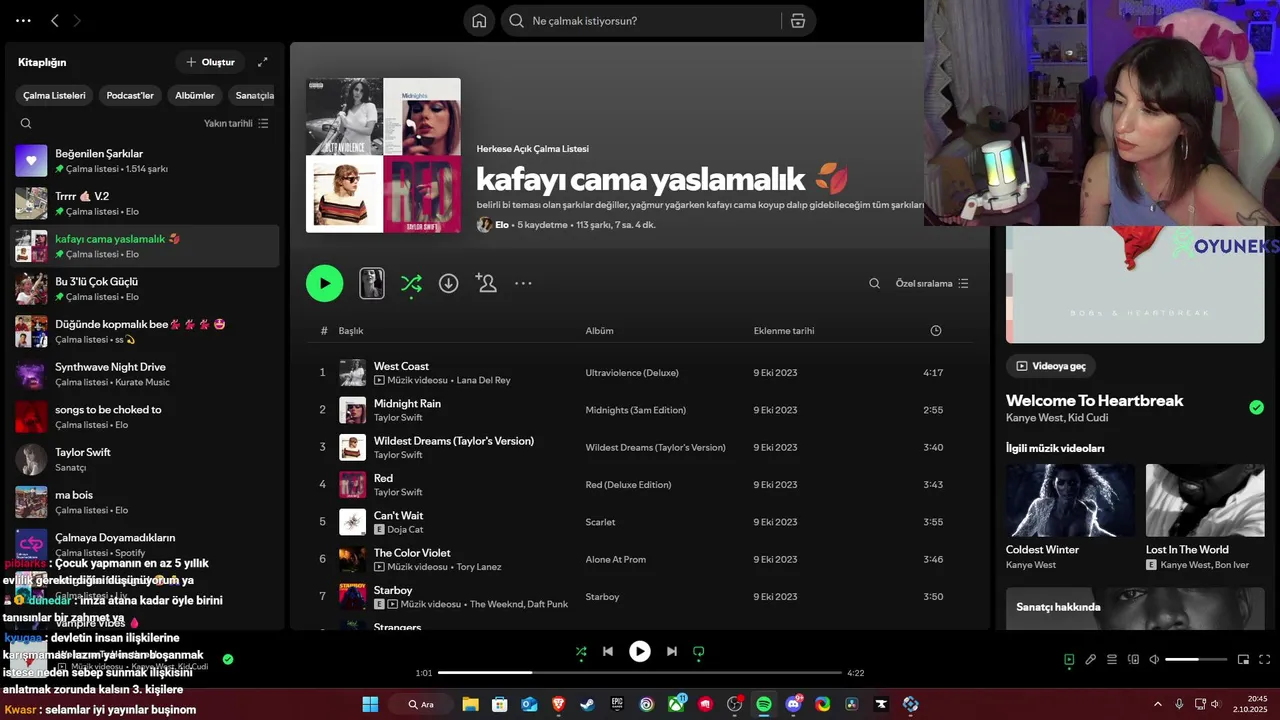Open the lyrics microphone icon
This screenshot has width=1280, height=720.
[1091, 659]
